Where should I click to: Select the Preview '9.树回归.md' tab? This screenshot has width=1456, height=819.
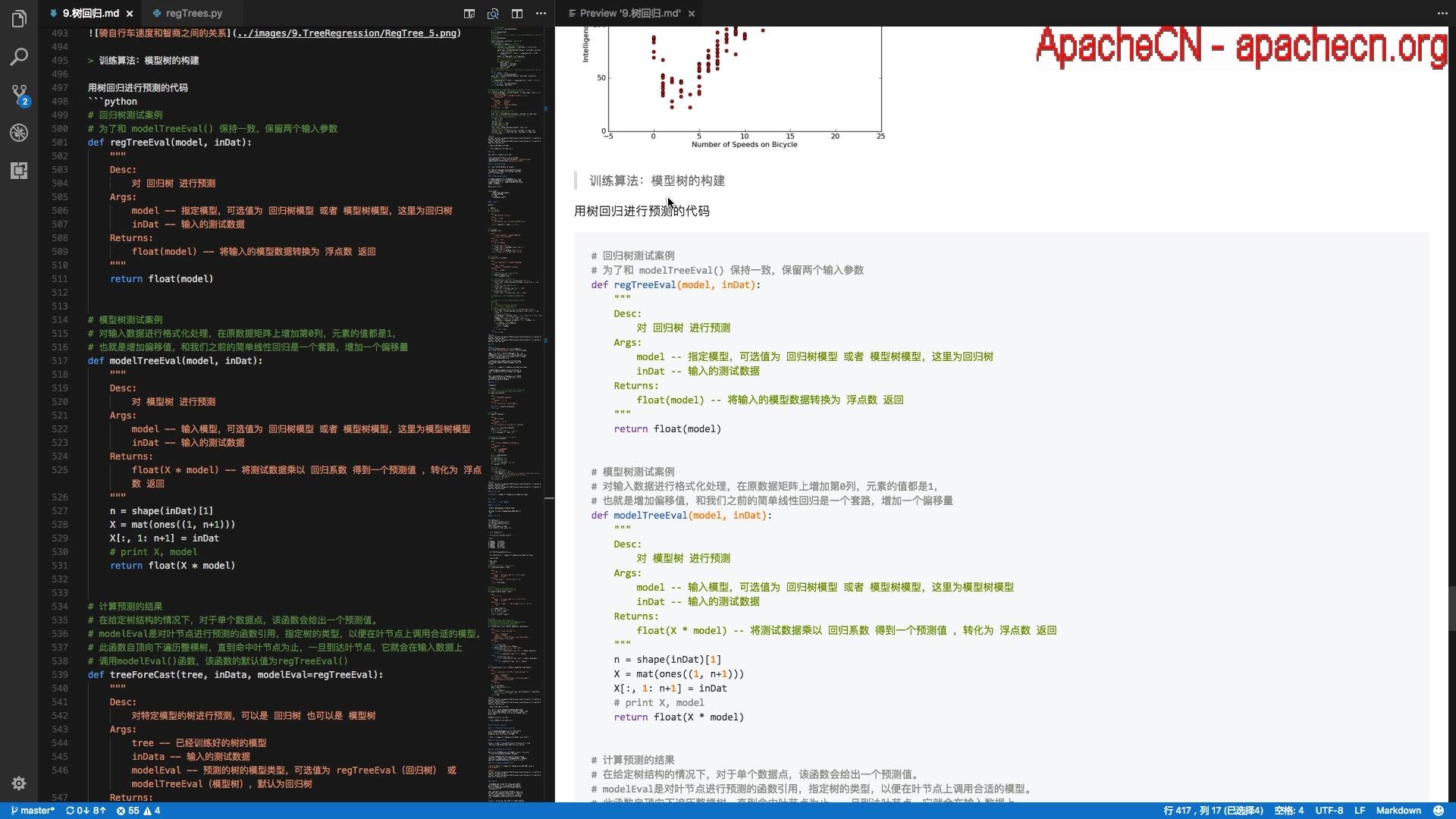tap(629, 14)
